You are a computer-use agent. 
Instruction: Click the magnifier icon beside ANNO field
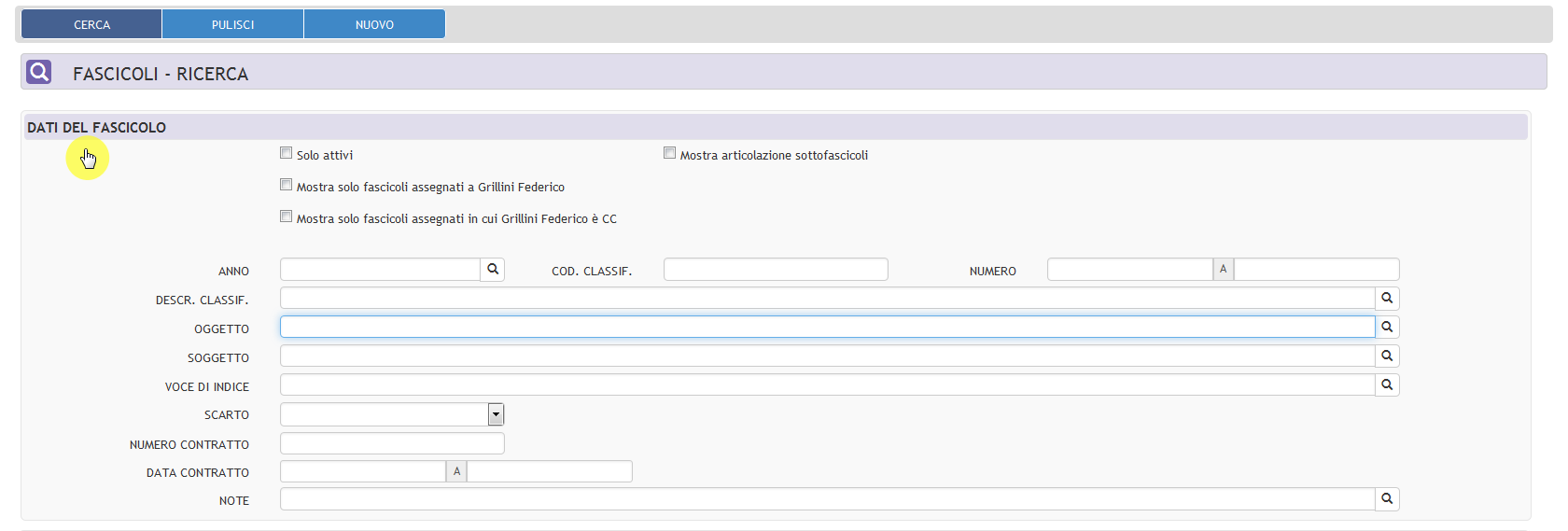click(x=493, y=270)
